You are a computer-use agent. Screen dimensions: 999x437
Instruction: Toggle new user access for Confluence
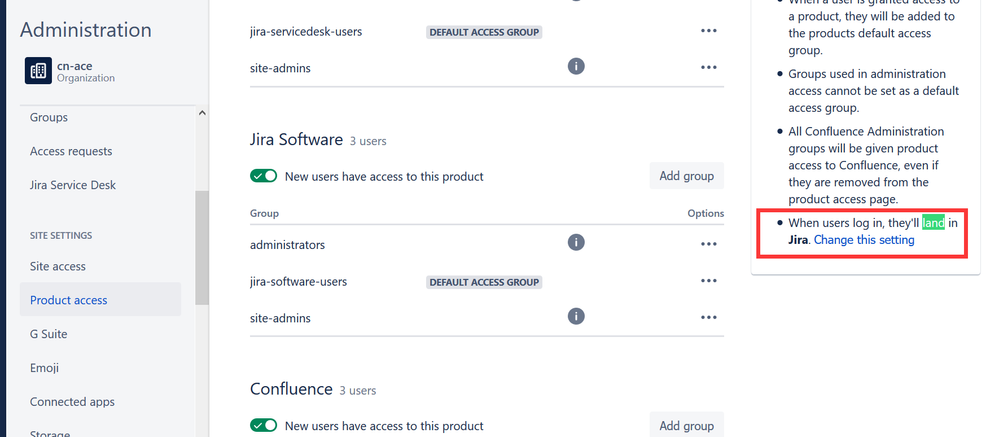click(264, 426)
